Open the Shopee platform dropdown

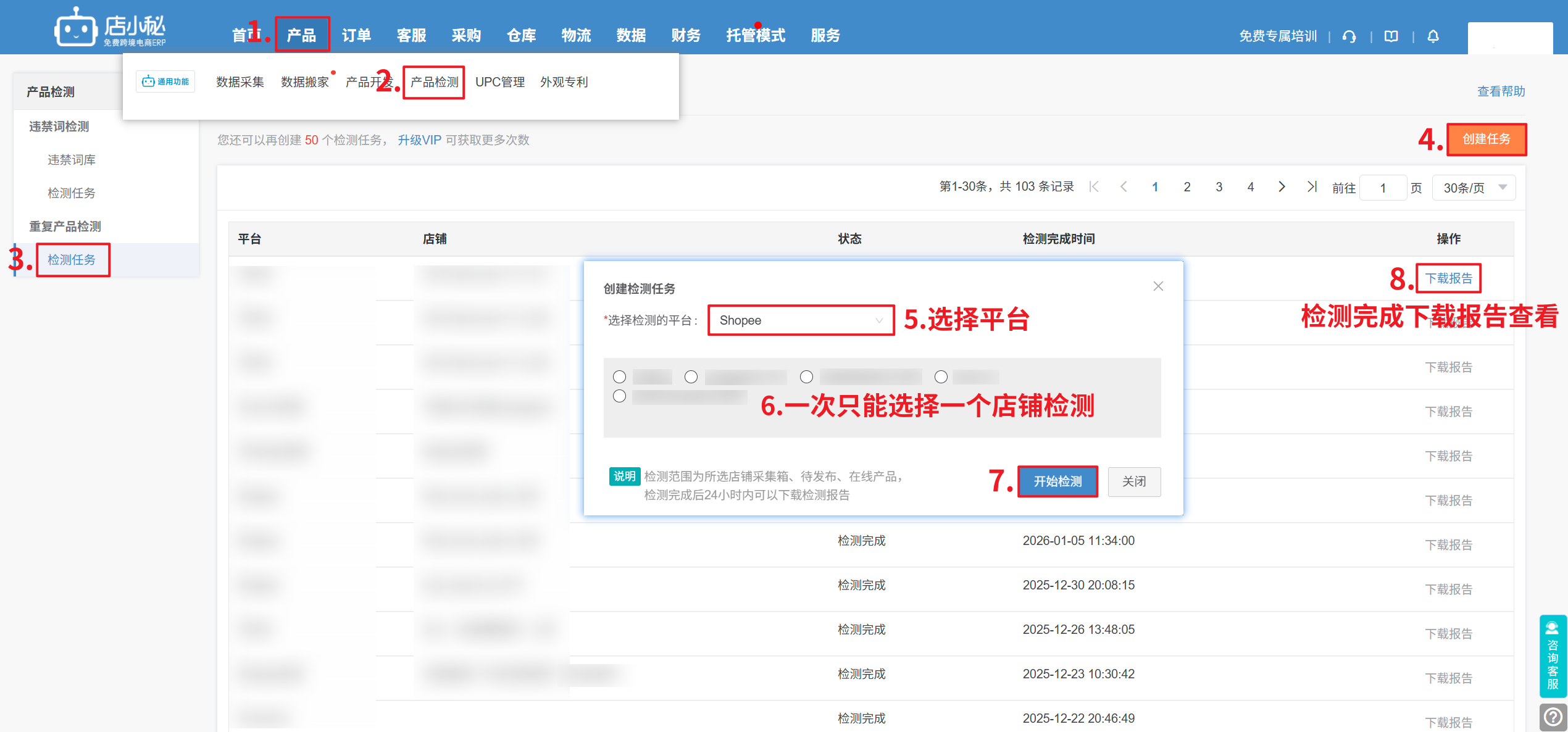click(x=801, y=320)
